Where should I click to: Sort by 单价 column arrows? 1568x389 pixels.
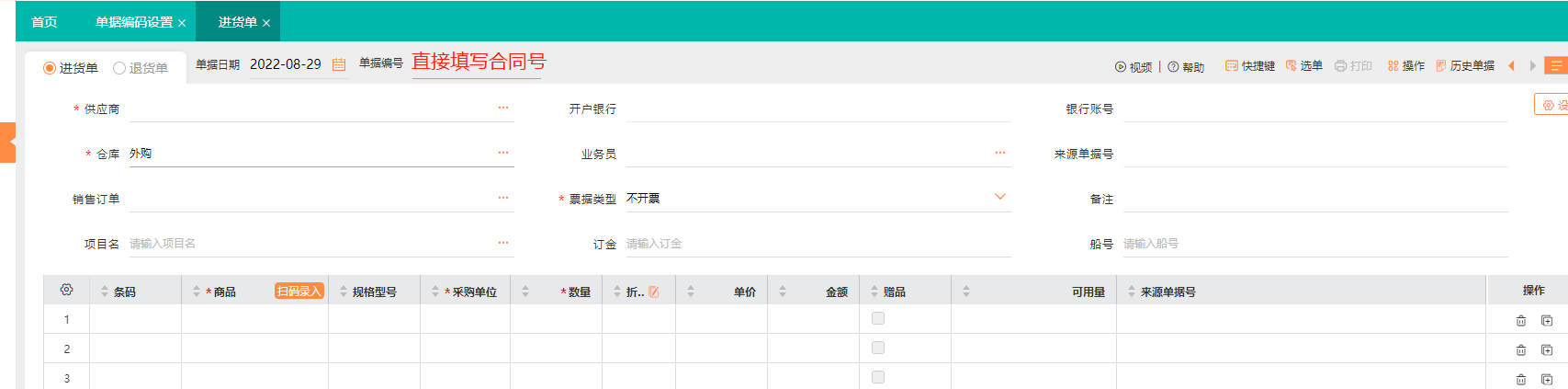(x=691, y=292)
